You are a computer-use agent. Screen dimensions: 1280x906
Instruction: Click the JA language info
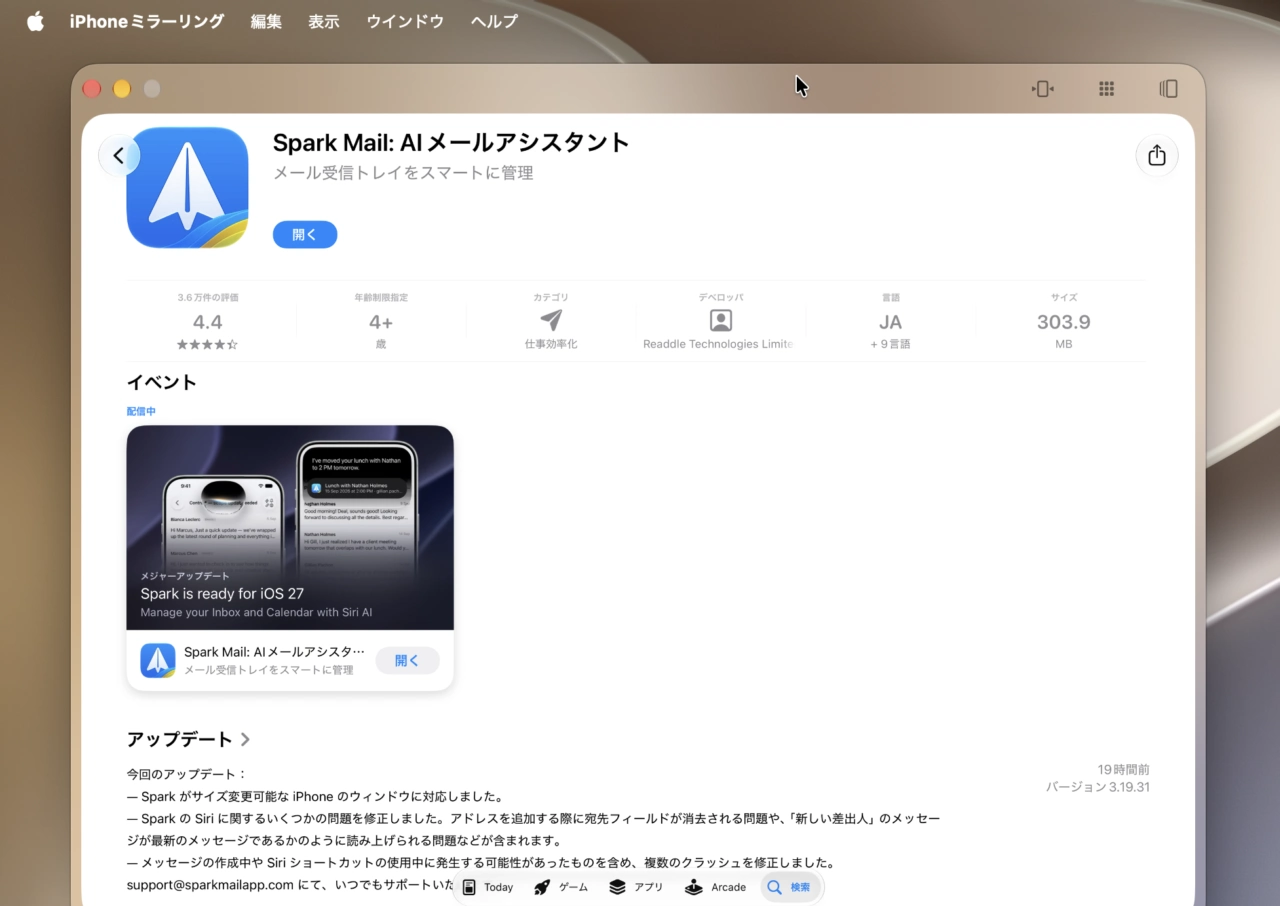[890, 322]
